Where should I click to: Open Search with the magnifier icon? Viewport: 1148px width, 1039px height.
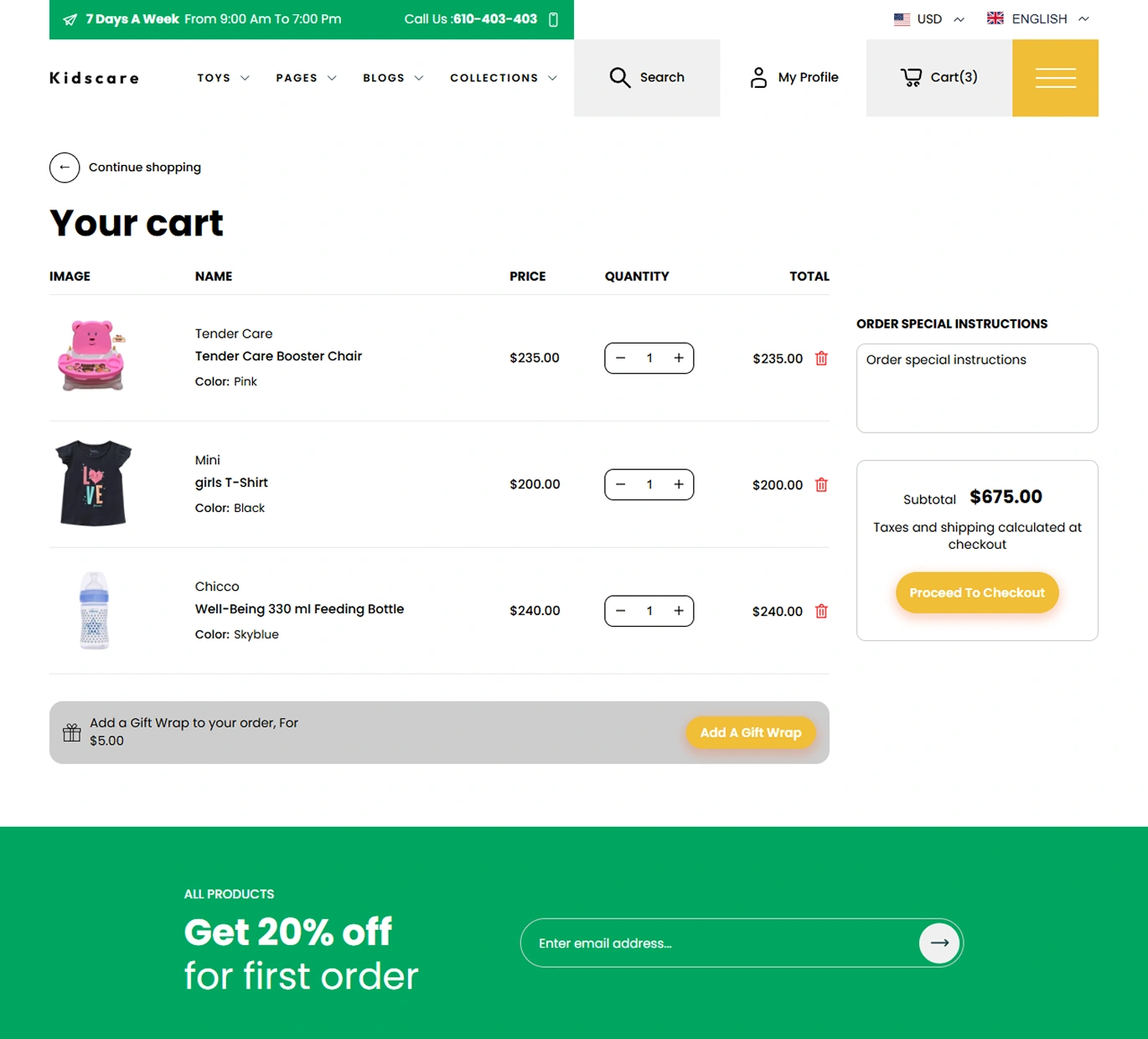tap(619, 78)
